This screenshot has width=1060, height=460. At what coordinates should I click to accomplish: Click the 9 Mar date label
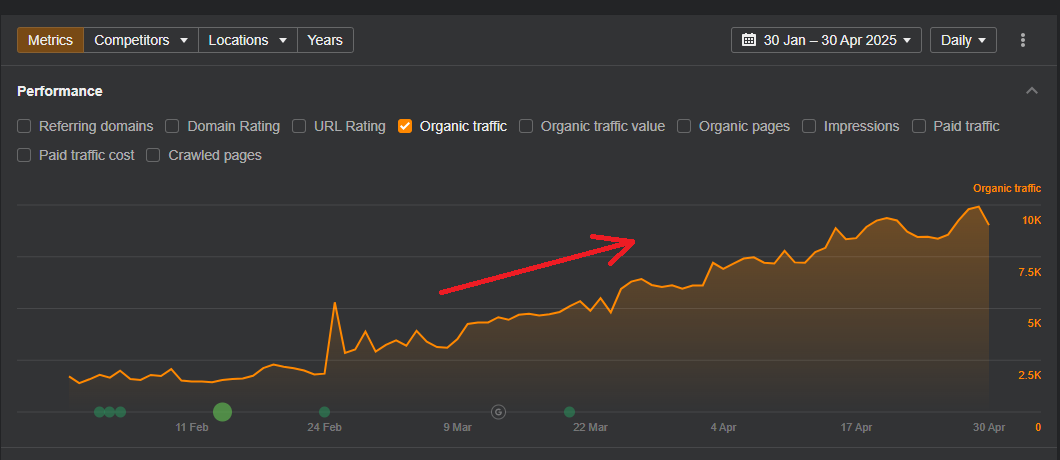point(458,428)
